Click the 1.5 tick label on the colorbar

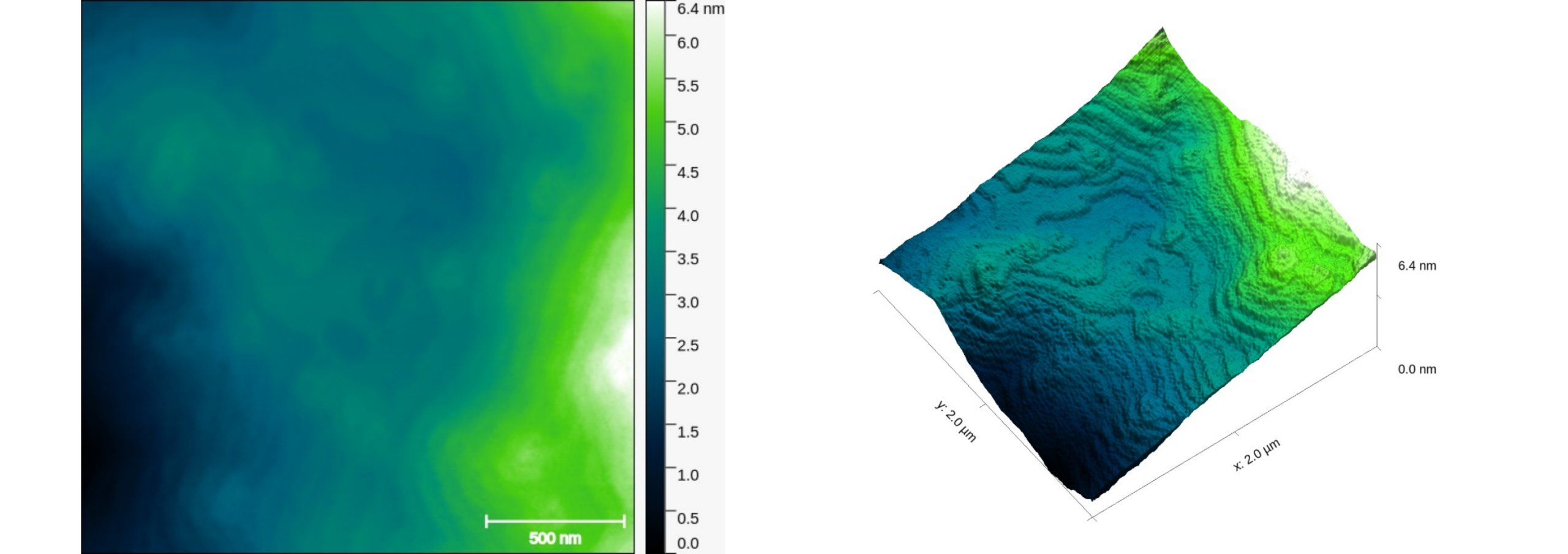coord(688,432)
